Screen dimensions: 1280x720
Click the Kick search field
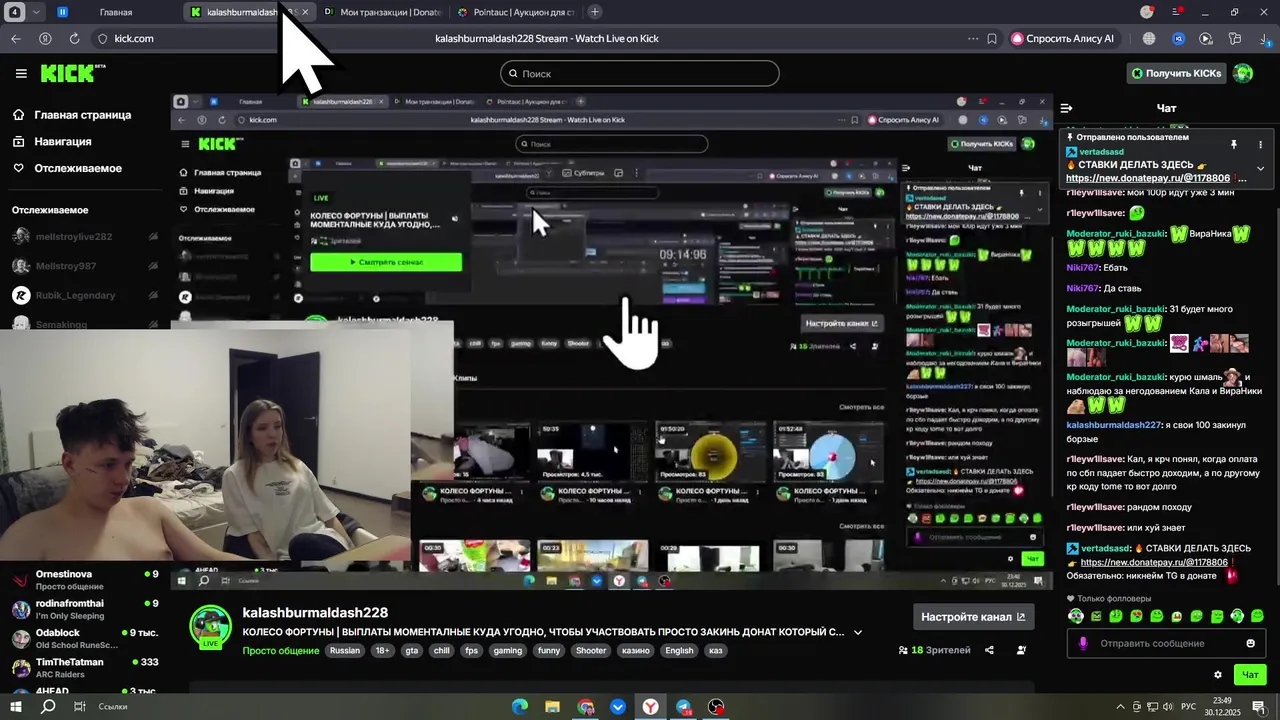tap(640, 73)
